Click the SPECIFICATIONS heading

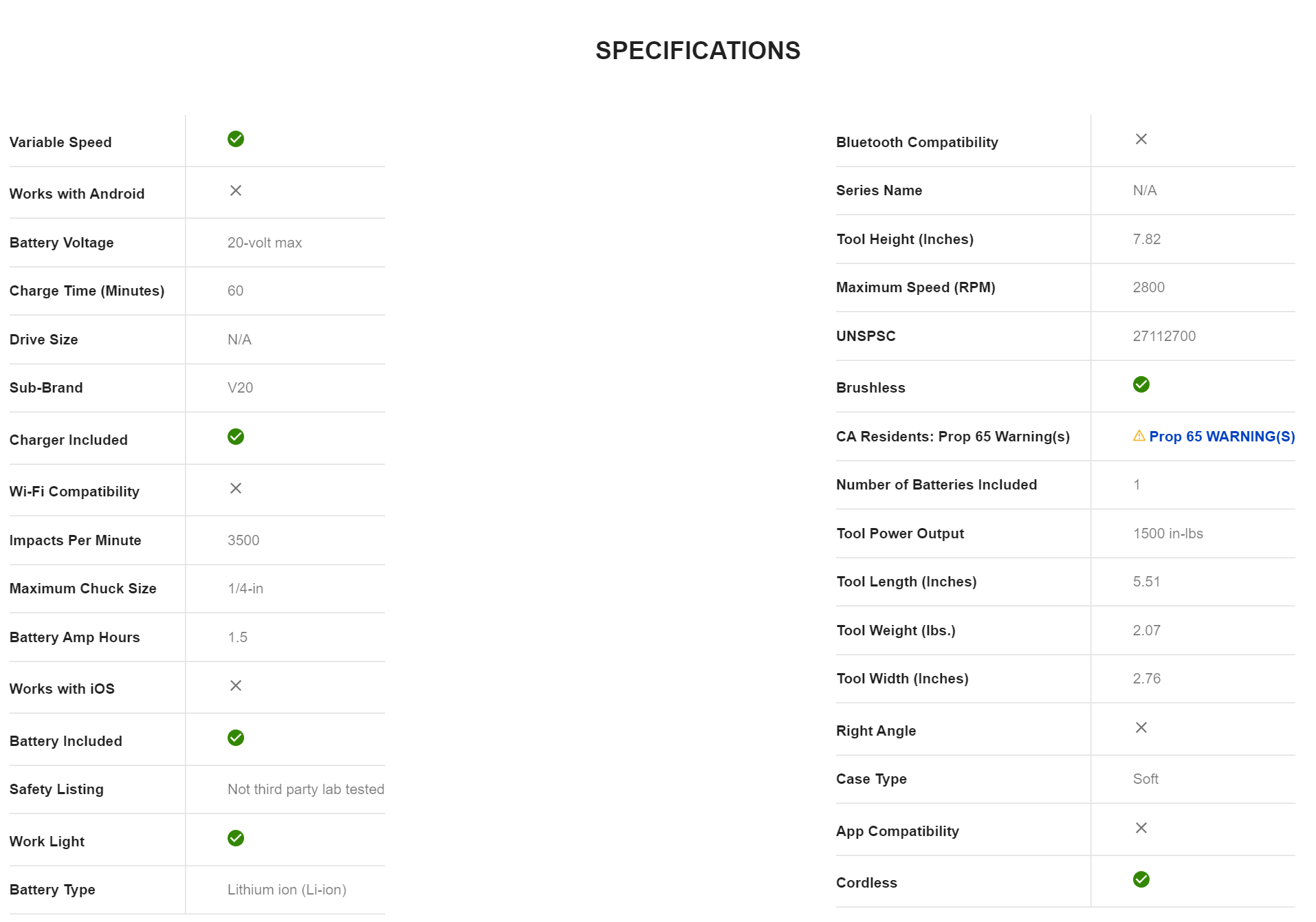pos(698,51)
